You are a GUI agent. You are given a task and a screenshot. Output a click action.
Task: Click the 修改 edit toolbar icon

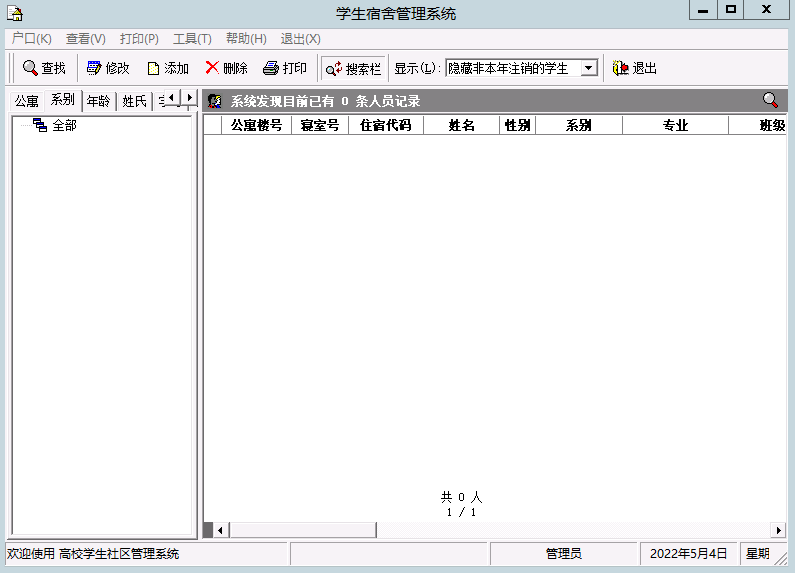(x=94, y=68)
